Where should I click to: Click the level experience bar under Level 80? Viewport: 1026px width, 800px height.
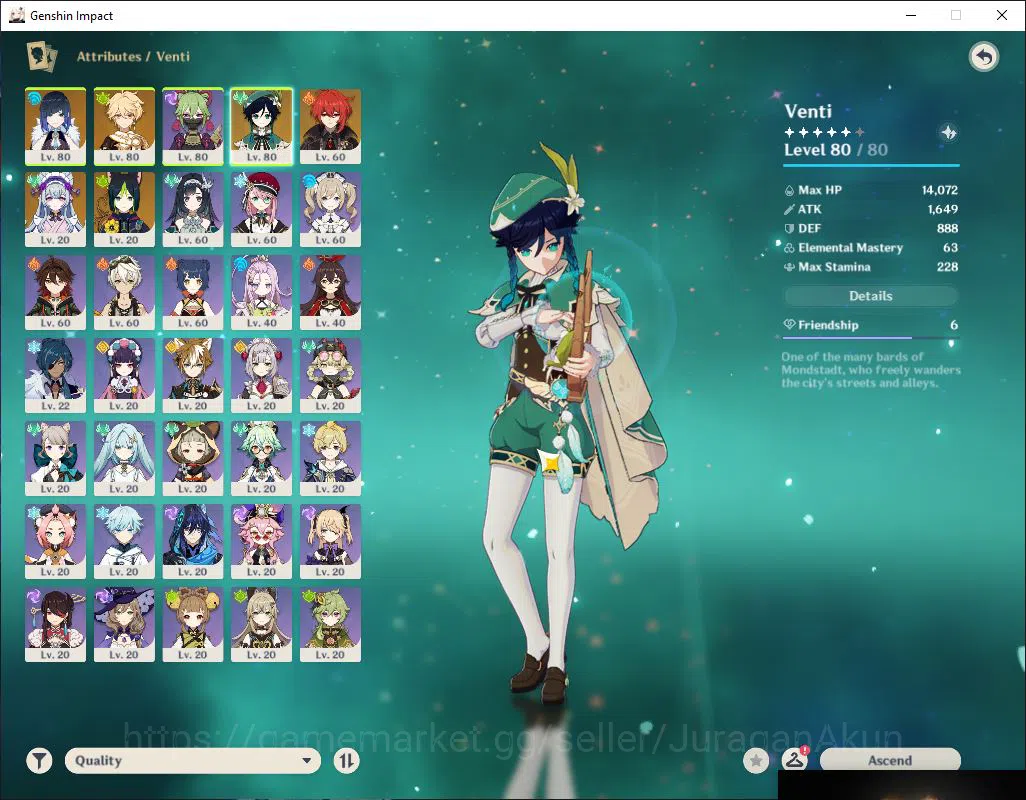871,165
